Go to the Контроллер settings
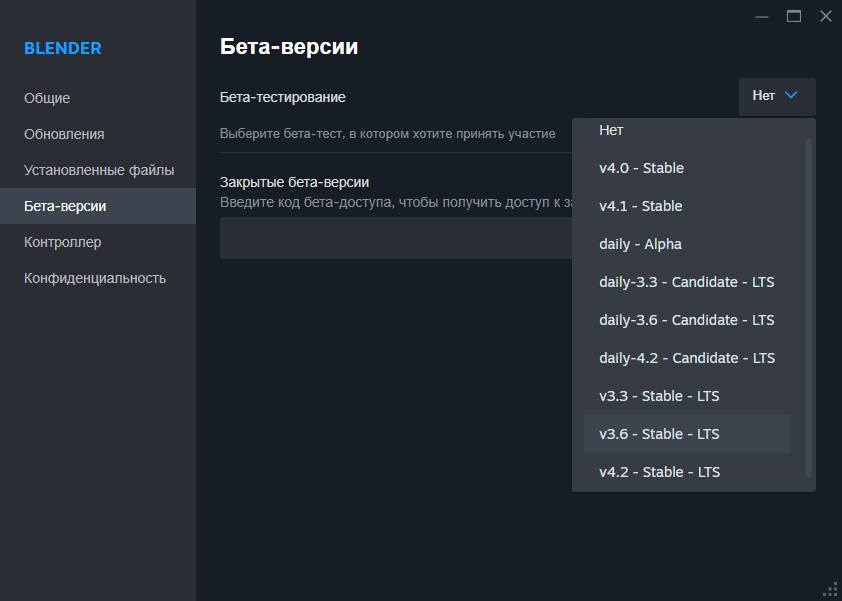Viewport: 842px width, 601px height. point(63,242)
